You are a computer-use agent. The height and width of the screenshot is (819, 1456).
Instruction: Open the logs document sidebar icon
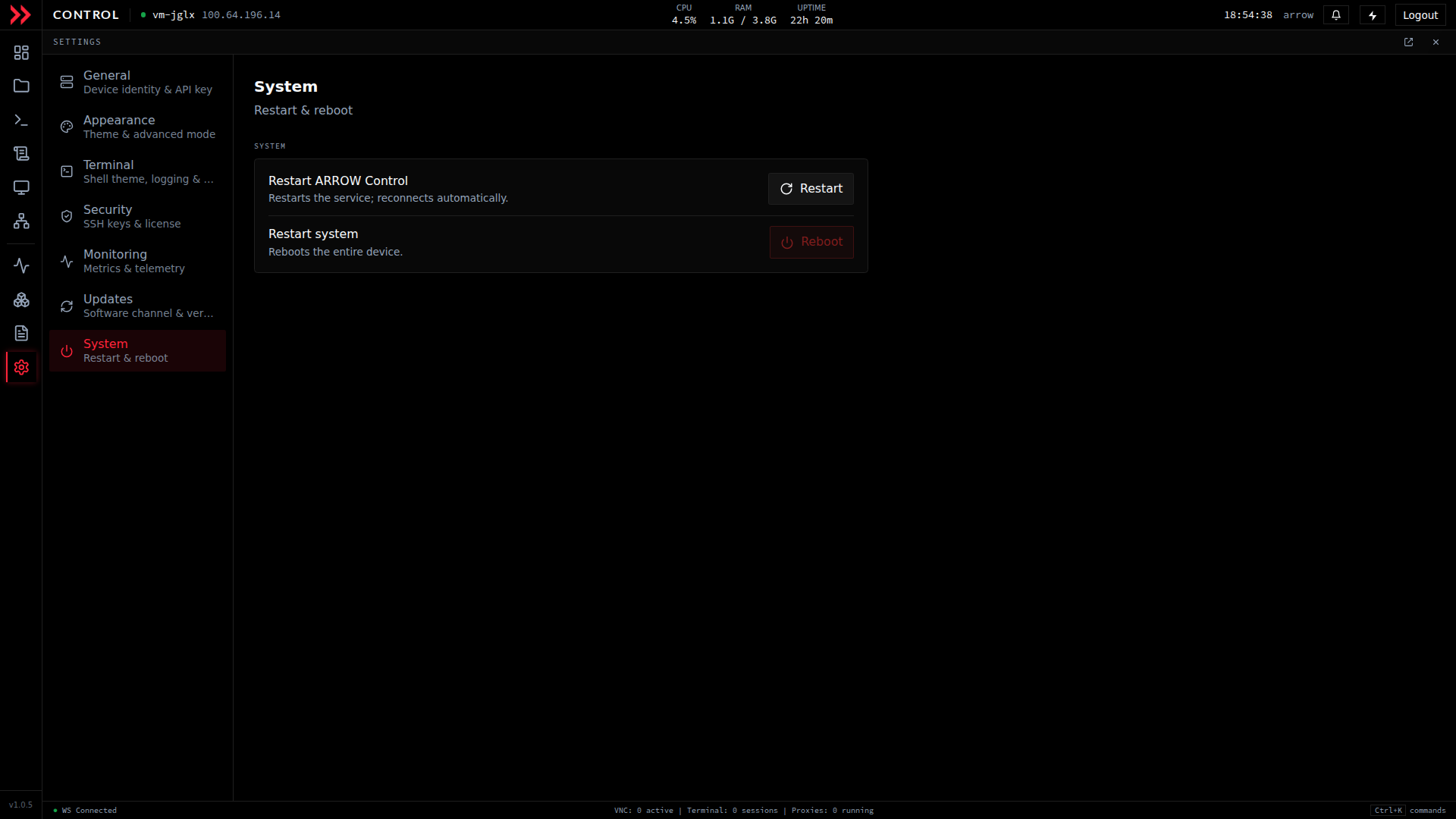coord(21,333)
